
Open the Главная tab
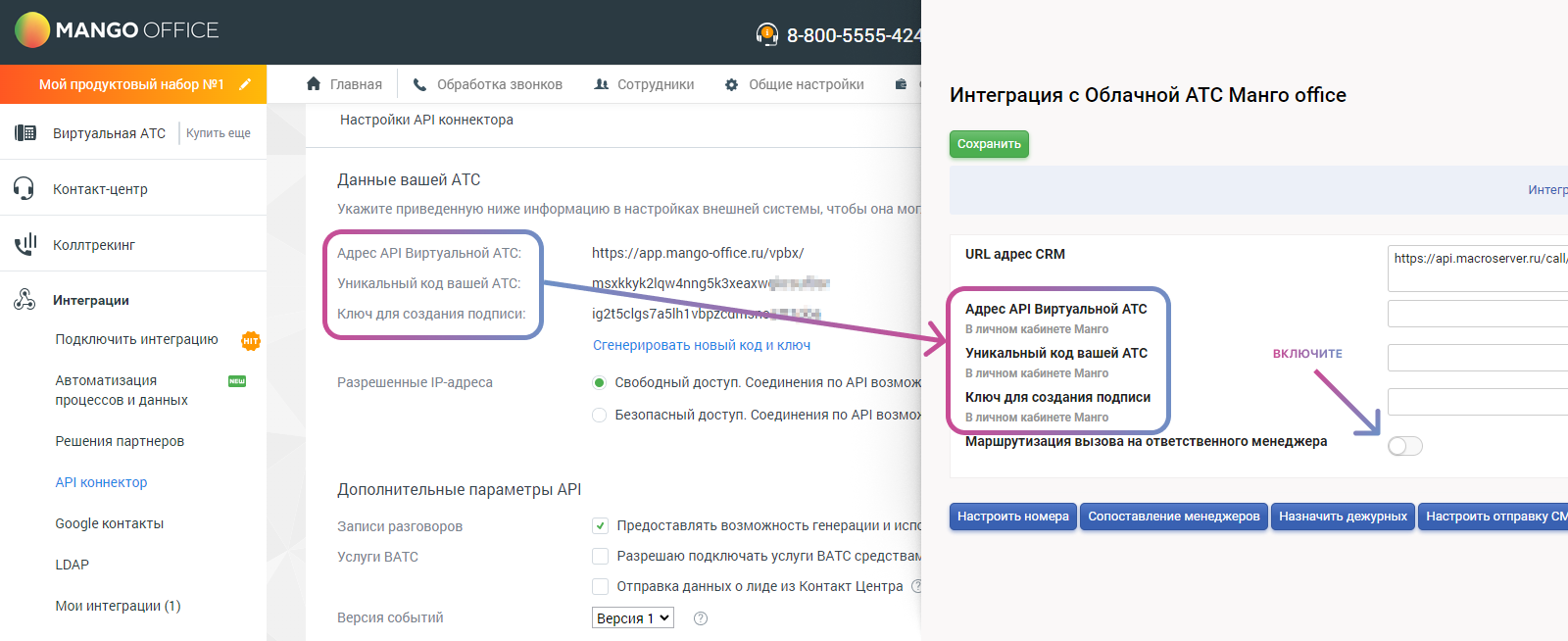(x=344, y=84)
